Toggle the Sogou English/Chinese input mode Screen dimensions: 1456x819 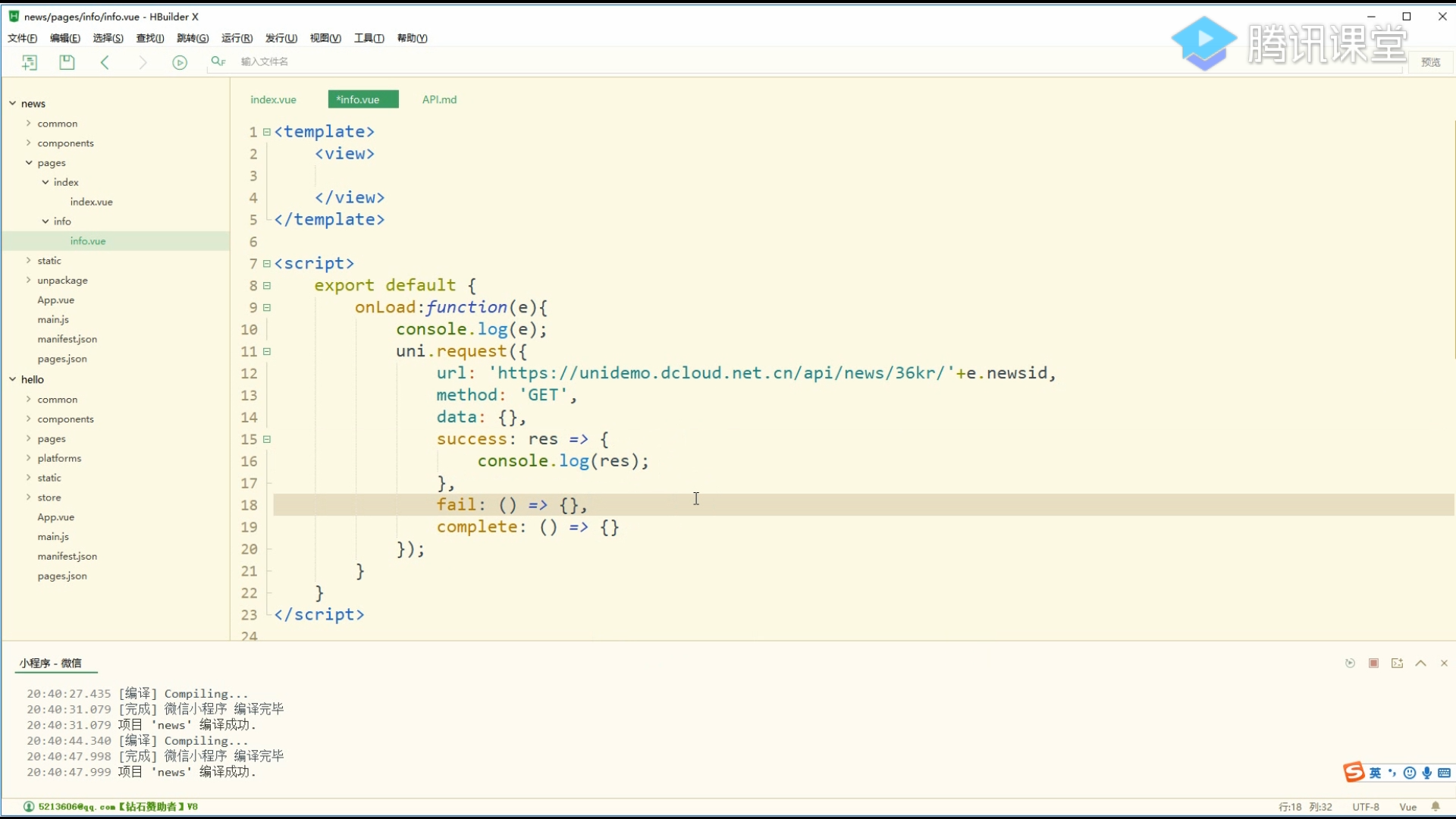tap(1375, 773)
